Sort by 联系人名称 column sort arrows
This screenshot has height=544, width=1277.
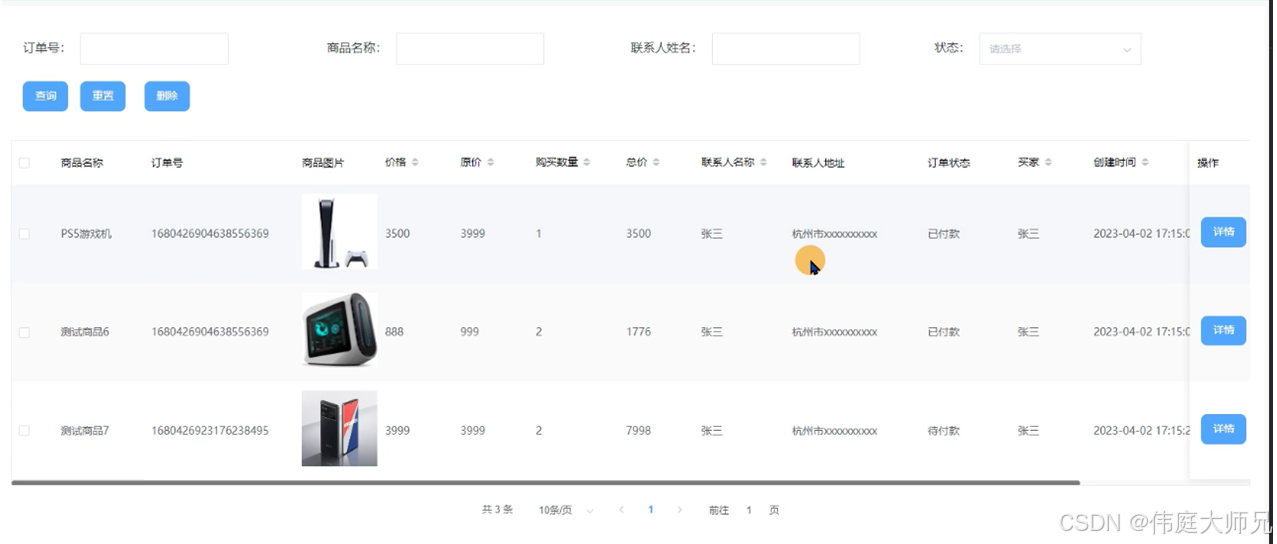[x=764, y=162]
